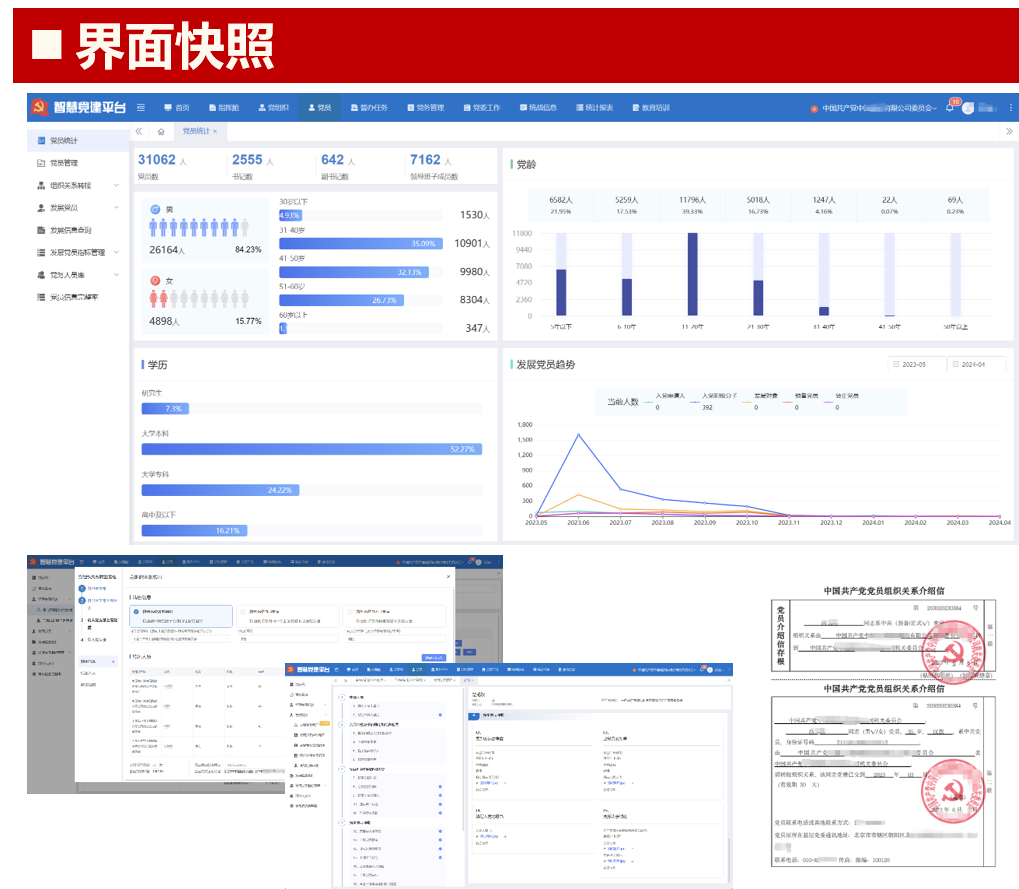1019x889 pixels.
Task: Click the male gender icon
Action: pyautogui.click(x=155, y=209)
